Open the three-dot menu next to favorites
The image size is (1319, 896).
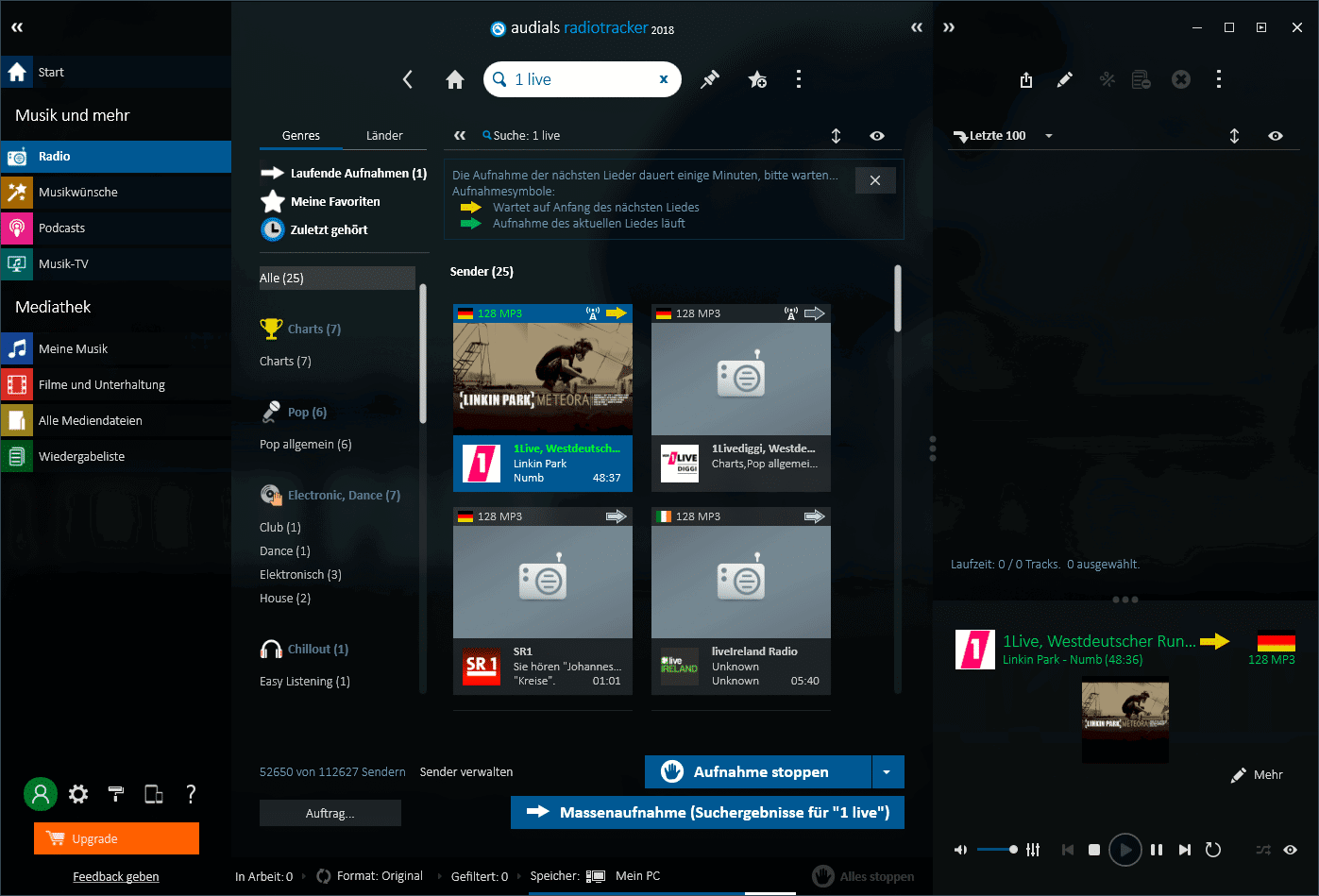point(799,79)
